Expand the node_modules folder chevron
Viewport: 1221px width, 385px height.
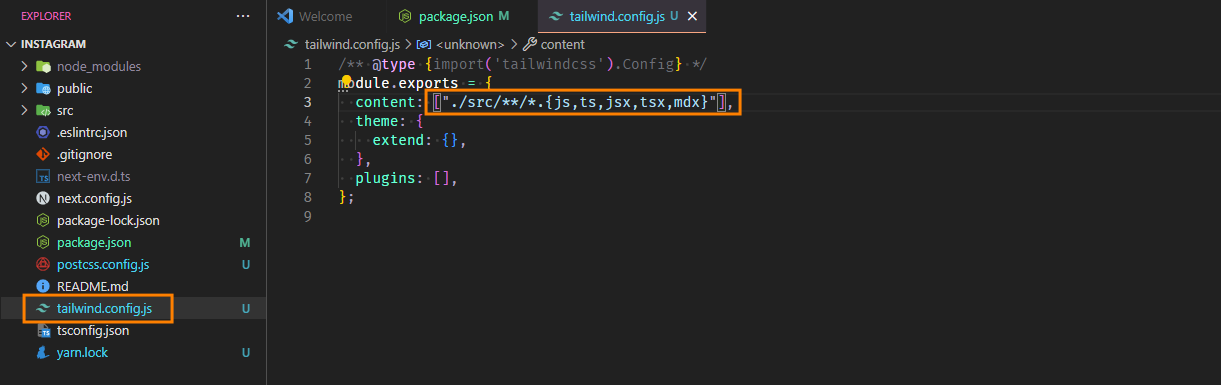(x=25, y=66)
